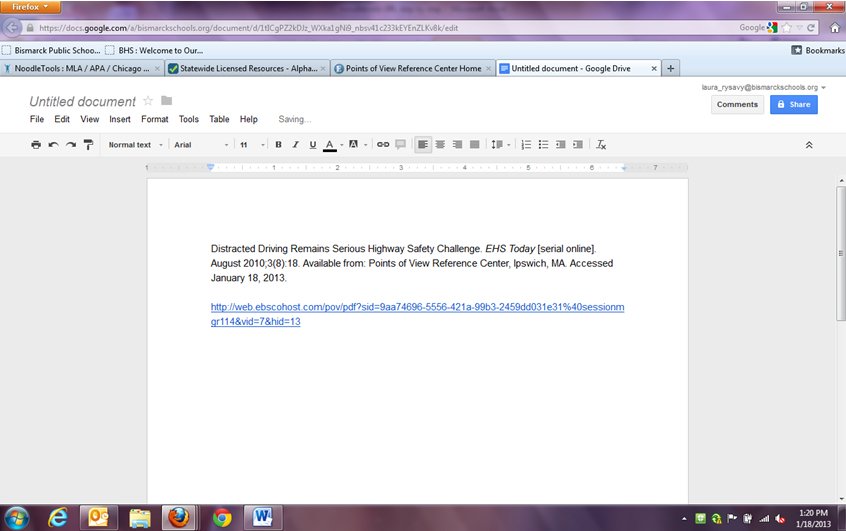Star the Untitled document
This screenshot has height=531, width=846.
coord(148,101)
